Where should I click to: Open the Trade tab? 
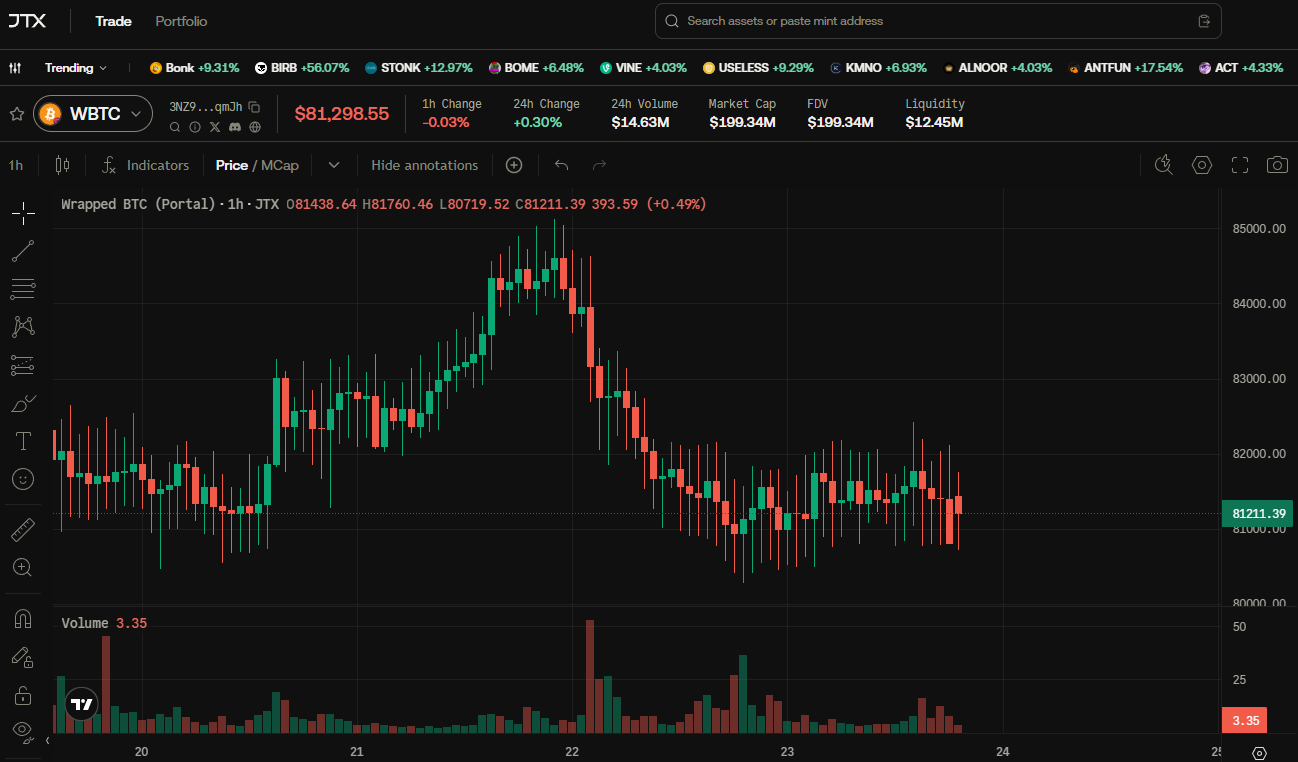click(x=113, y=21)
